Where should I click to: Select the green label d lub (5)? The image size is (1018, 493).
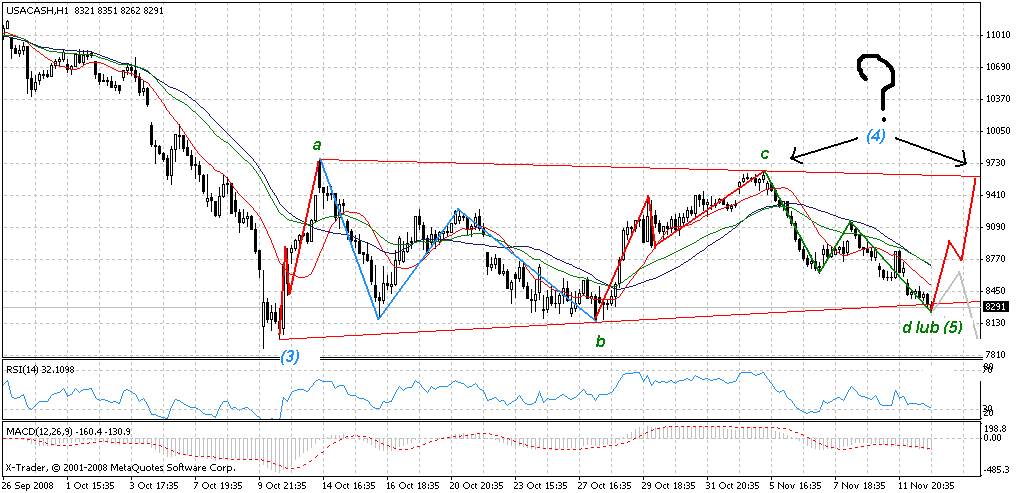click(x=932, y=327)
